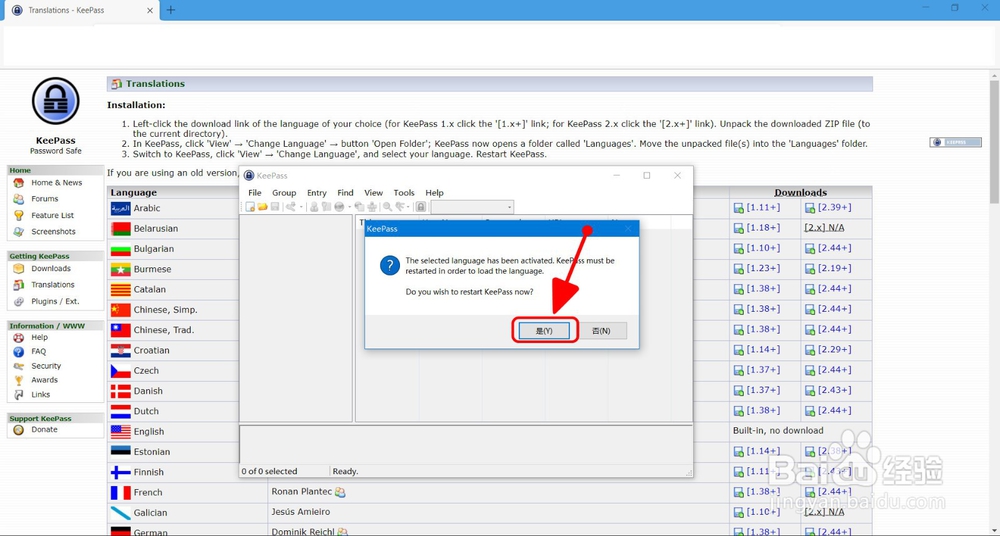
Task: Expand the Add Entry dropdown arrow
Action: (301, 207)
